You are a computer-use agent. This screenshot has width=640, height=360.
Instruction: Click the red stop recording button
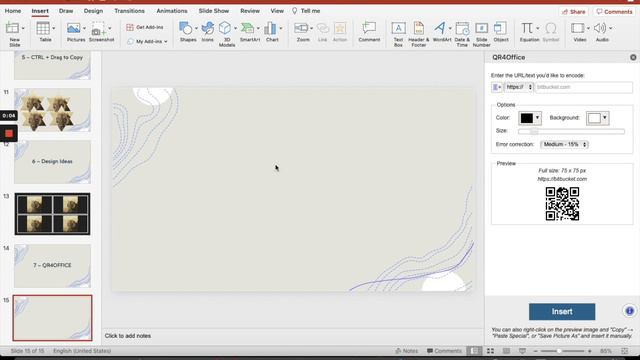[9, 133]
